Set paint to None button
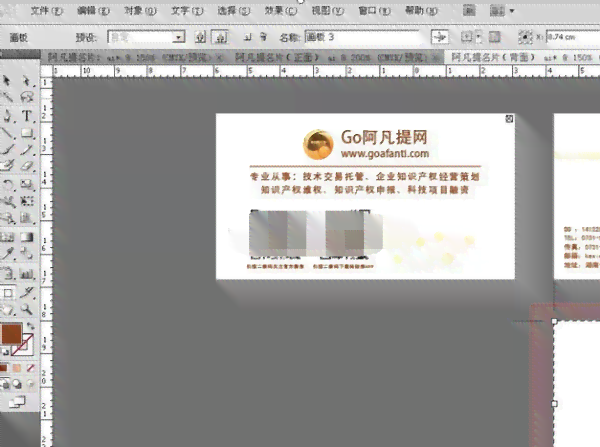Viewport: 600px width, 447px height. 30,368
